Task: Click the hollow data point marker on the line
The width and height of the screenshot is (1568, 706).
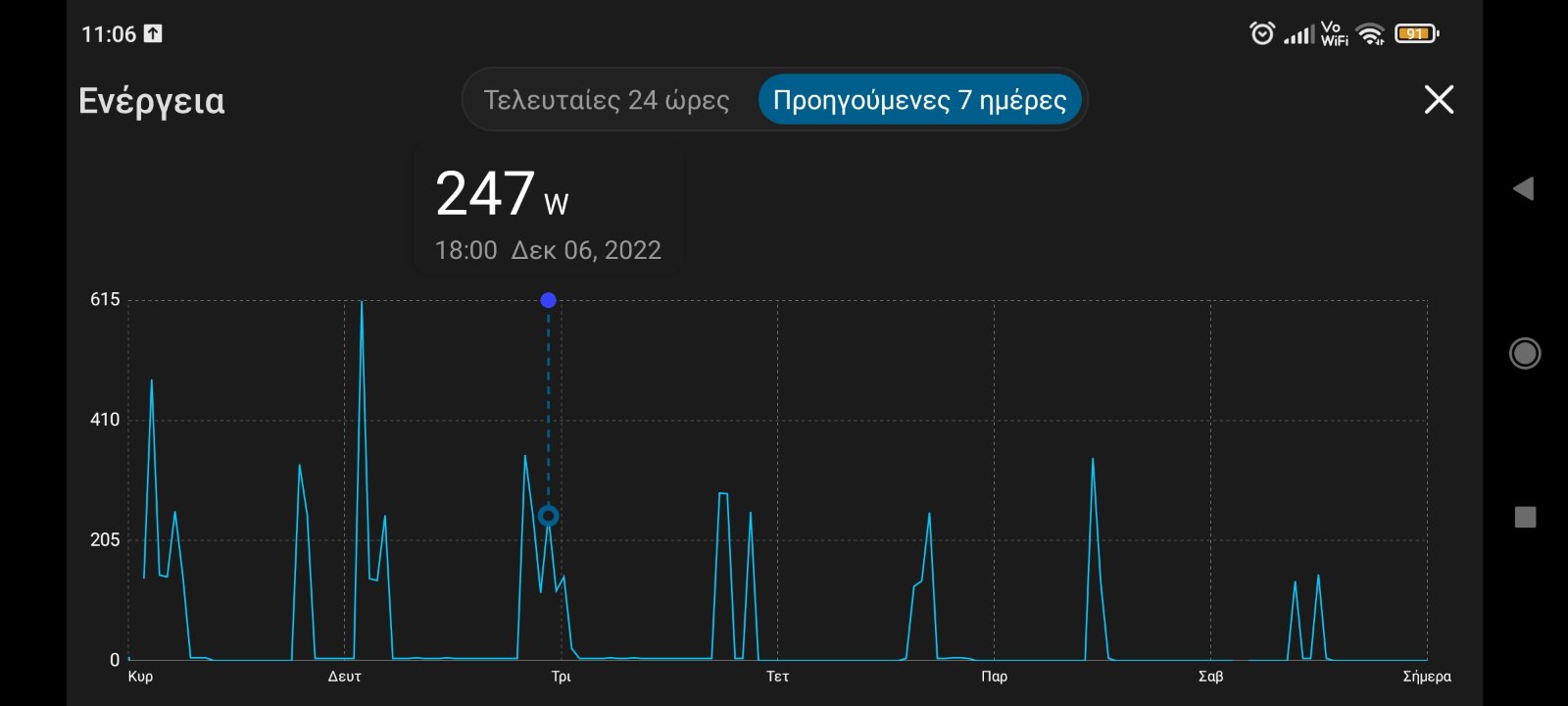Action: pyautogui.click(x=549, y=516)
